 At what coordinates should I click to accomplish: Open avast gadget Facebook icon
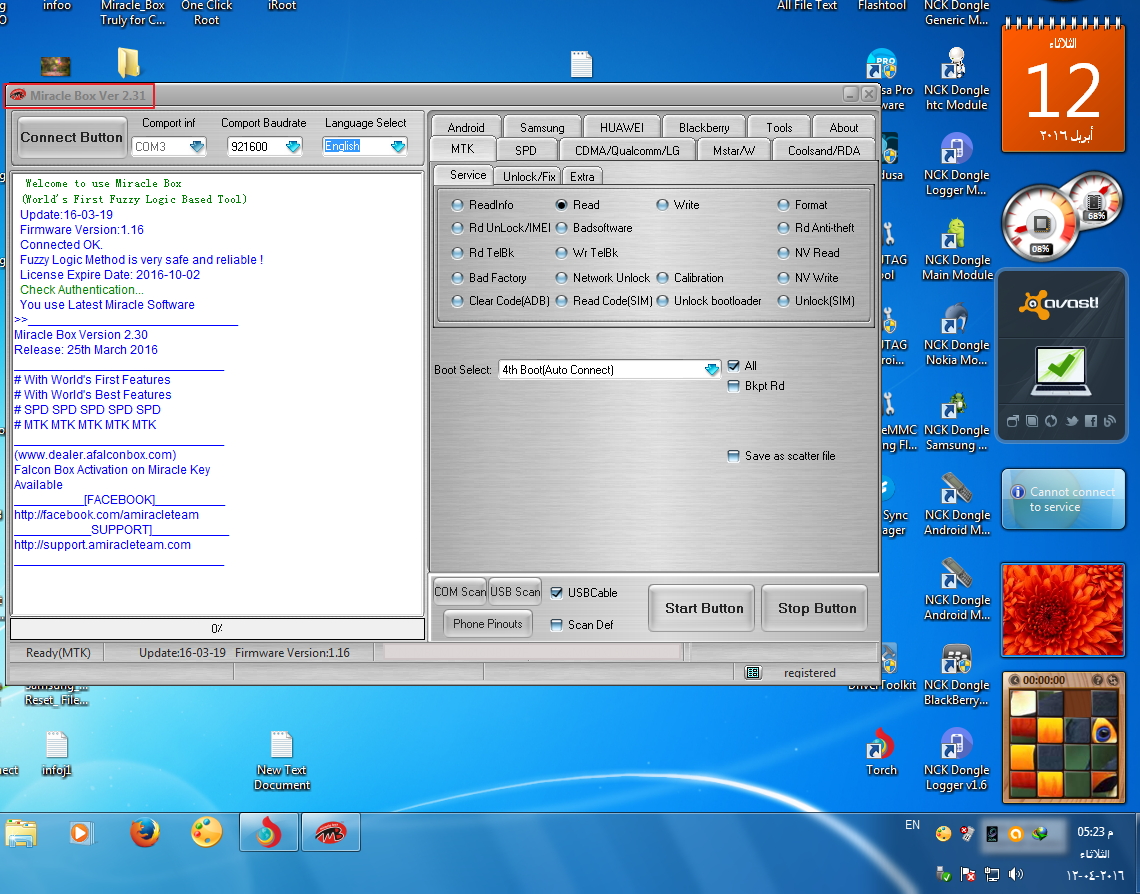1091,421
